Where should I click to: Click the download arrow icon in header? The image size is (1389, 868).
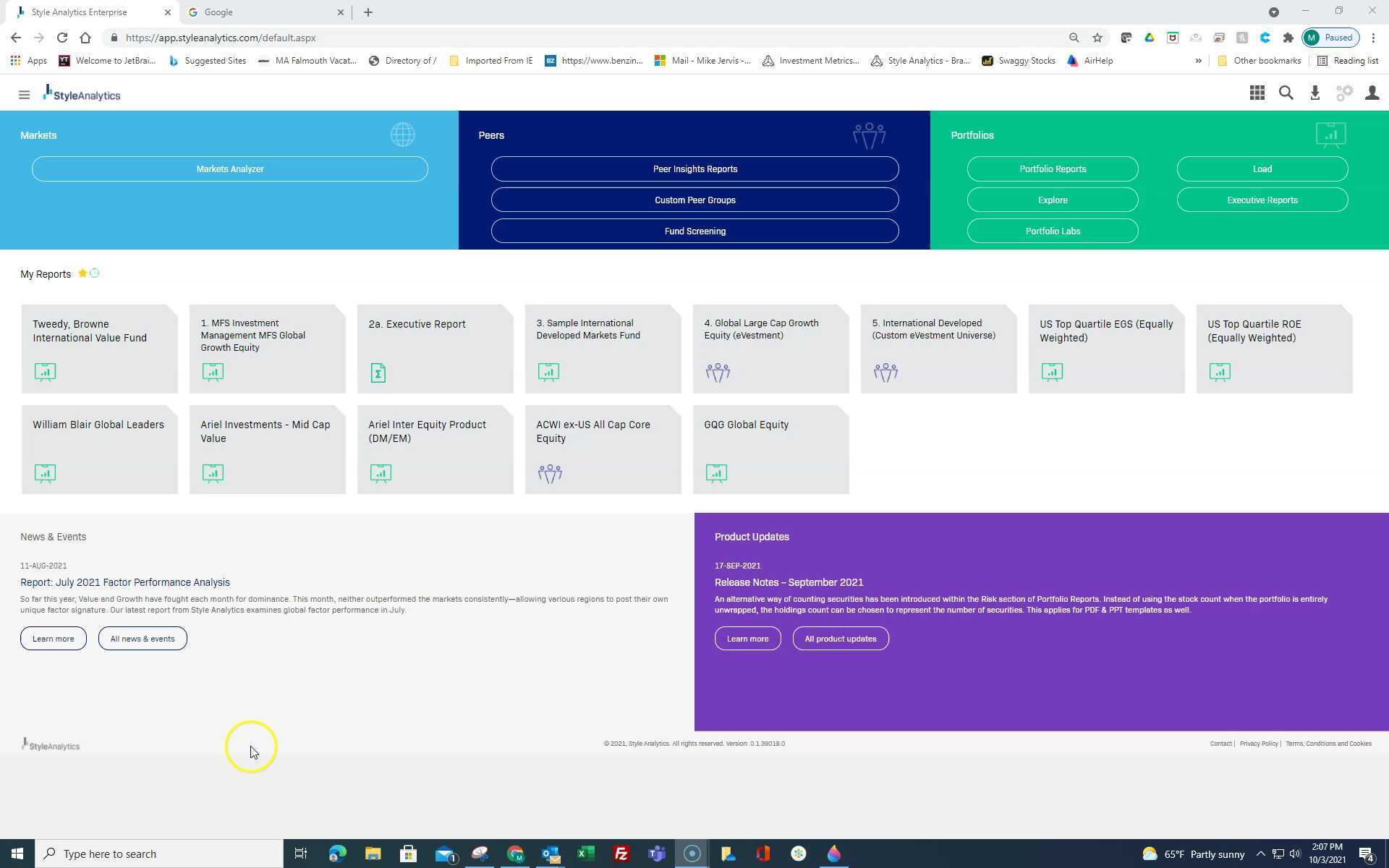[1314, 93]
